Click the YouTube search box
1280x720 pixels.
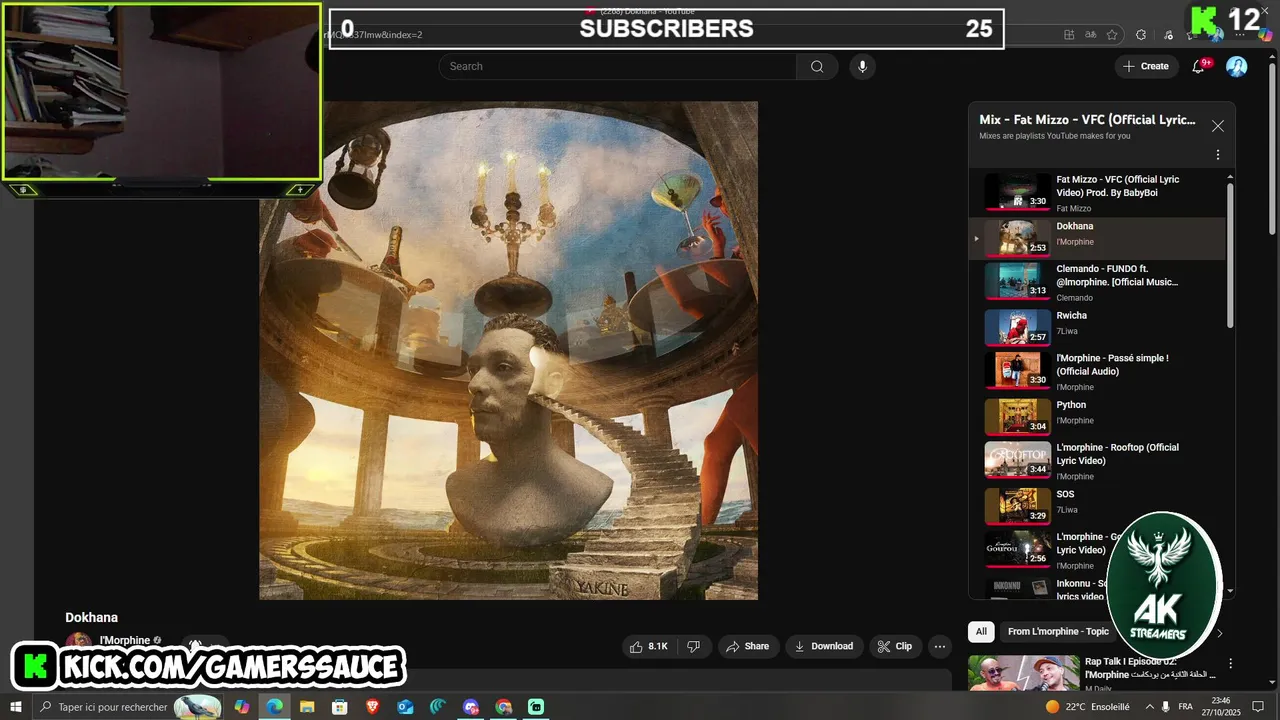(x=617, y=66)
